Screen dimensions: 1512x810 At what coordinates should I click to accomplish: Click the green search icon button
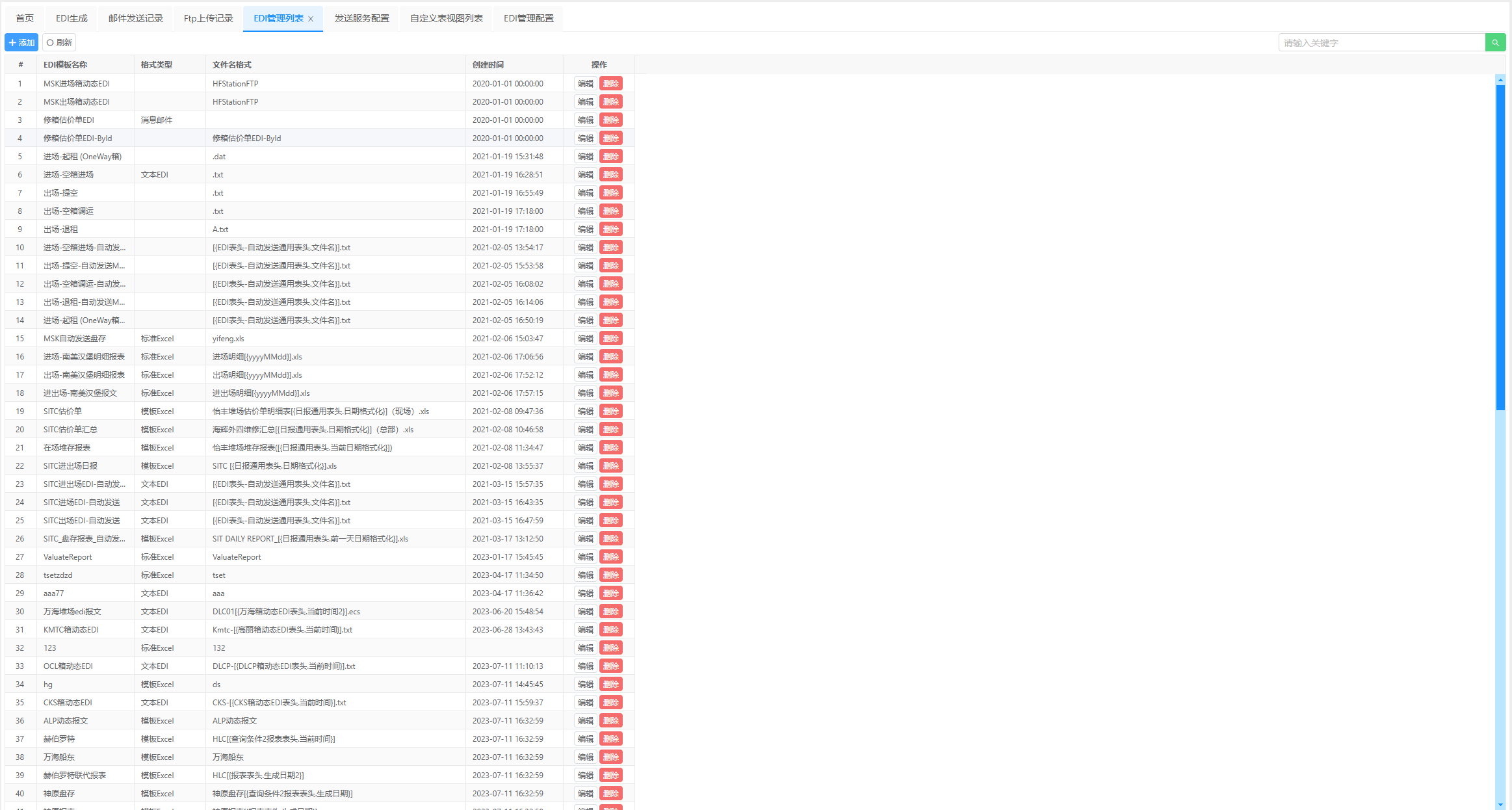(x=1495, y=43)
